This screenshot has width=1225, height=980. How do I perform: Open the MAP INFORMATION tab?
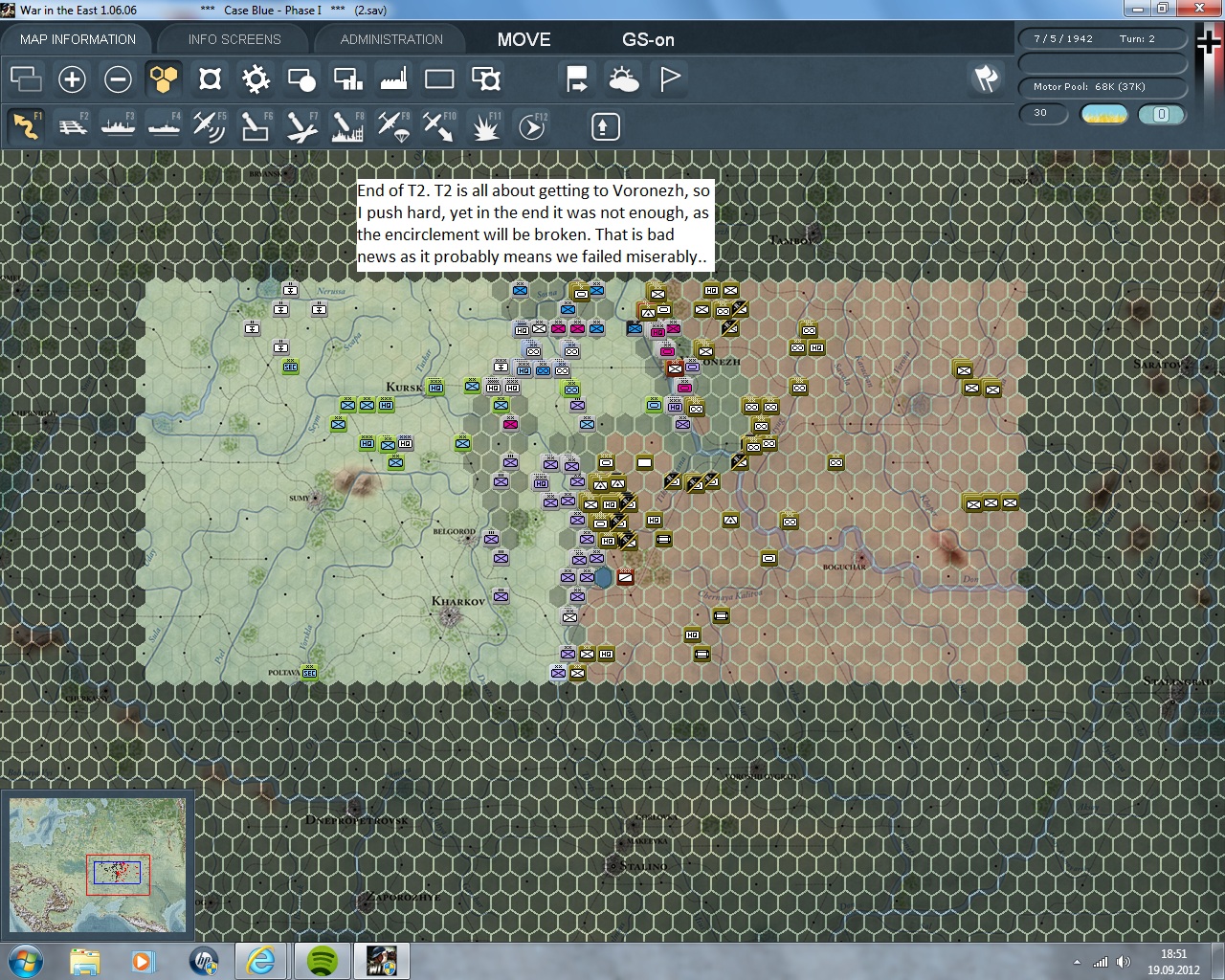tap(78, 39)
